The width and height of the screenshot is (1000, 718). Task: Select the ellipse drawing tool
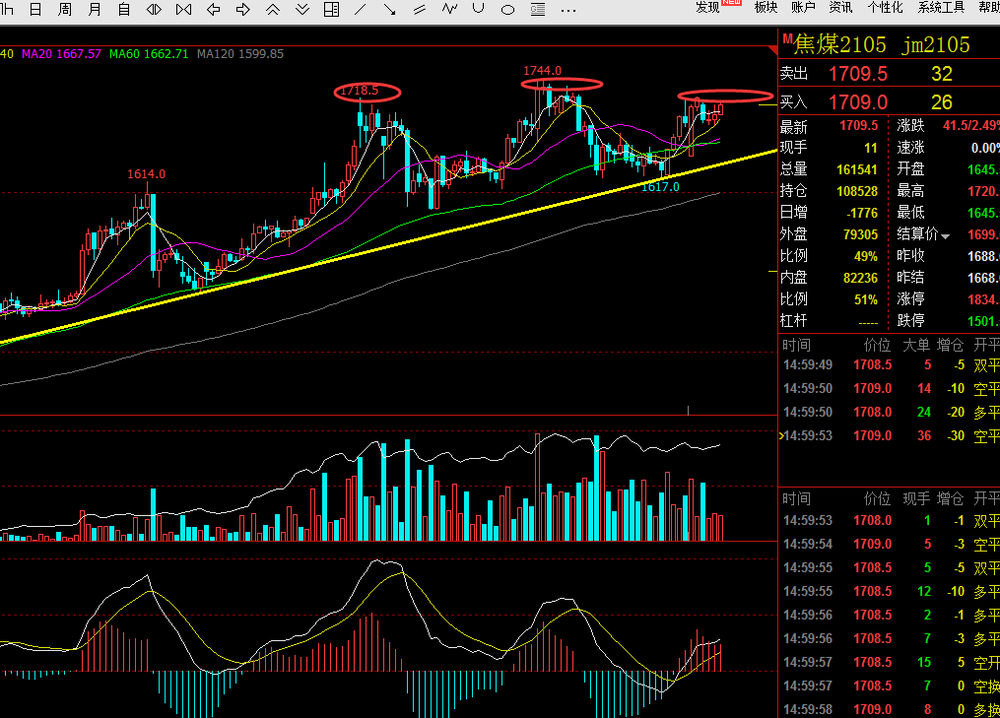(x=508, y=10)
